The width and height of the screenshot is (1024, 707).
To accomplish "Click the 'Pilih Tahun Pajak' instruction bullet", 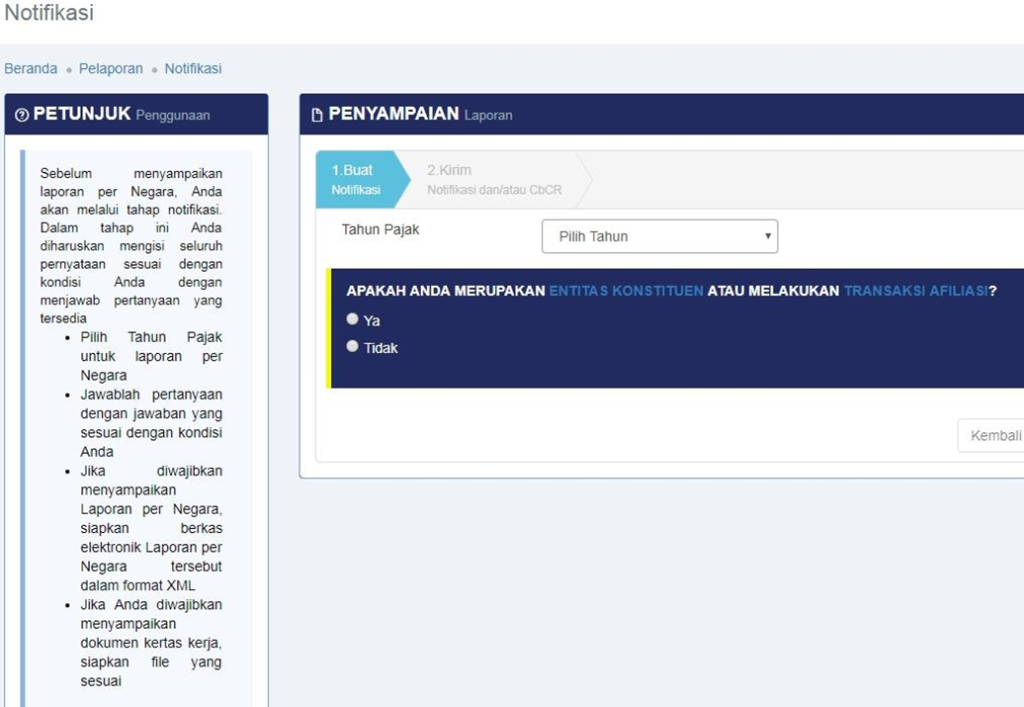I will [151, 356].
